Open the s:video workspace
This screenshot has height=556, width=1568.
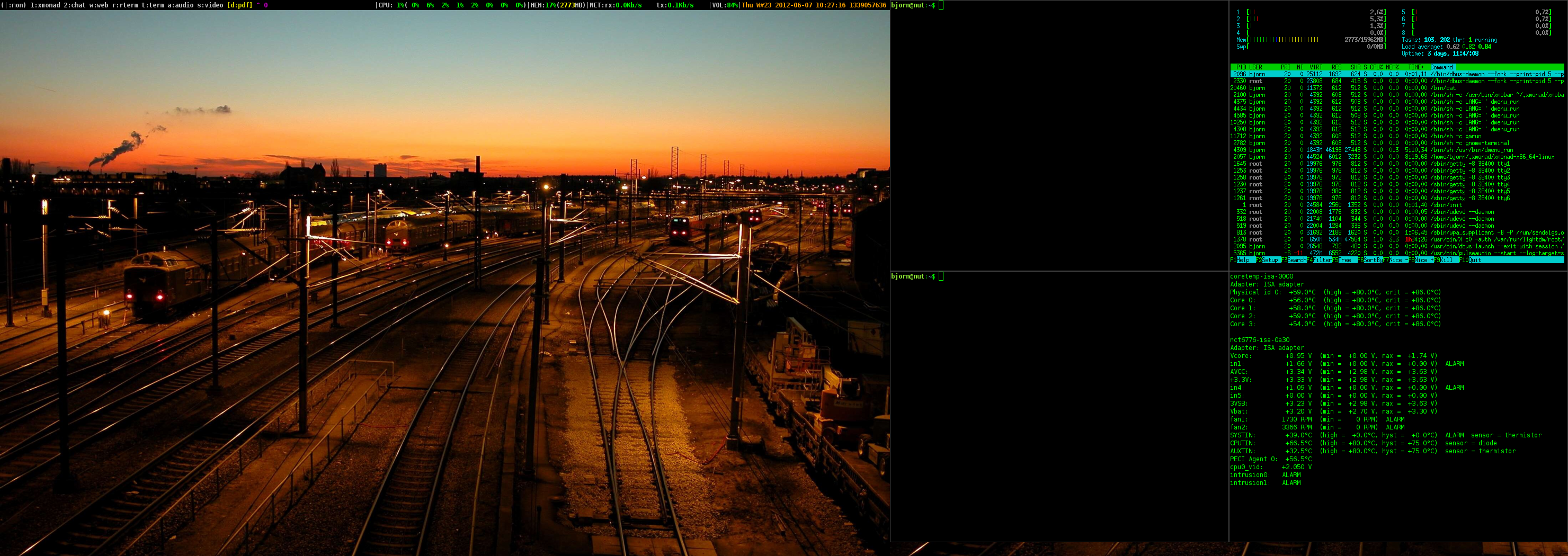211,5
